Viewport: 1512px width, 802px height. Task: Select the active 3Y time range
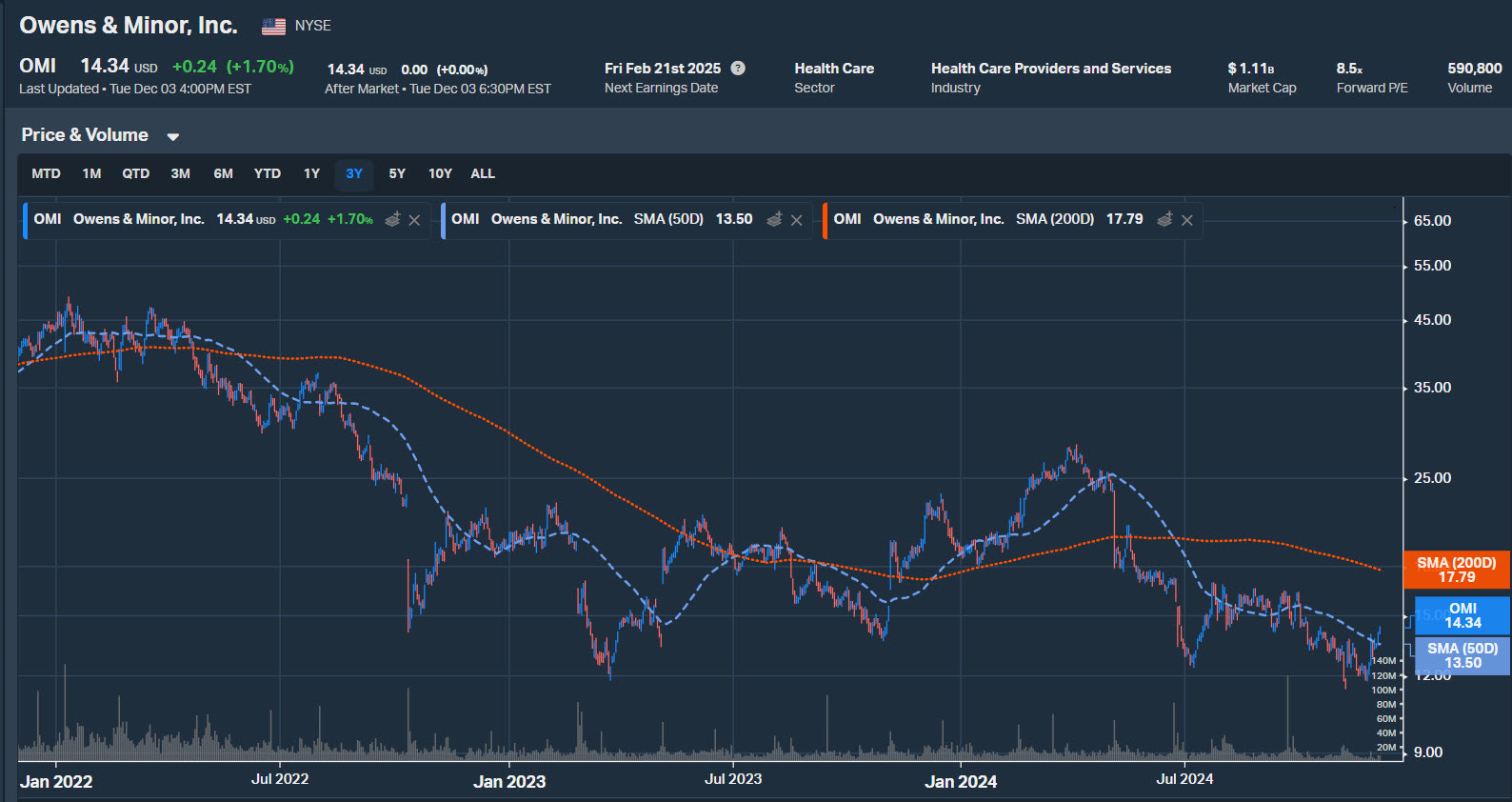click(x=354, y=173)
